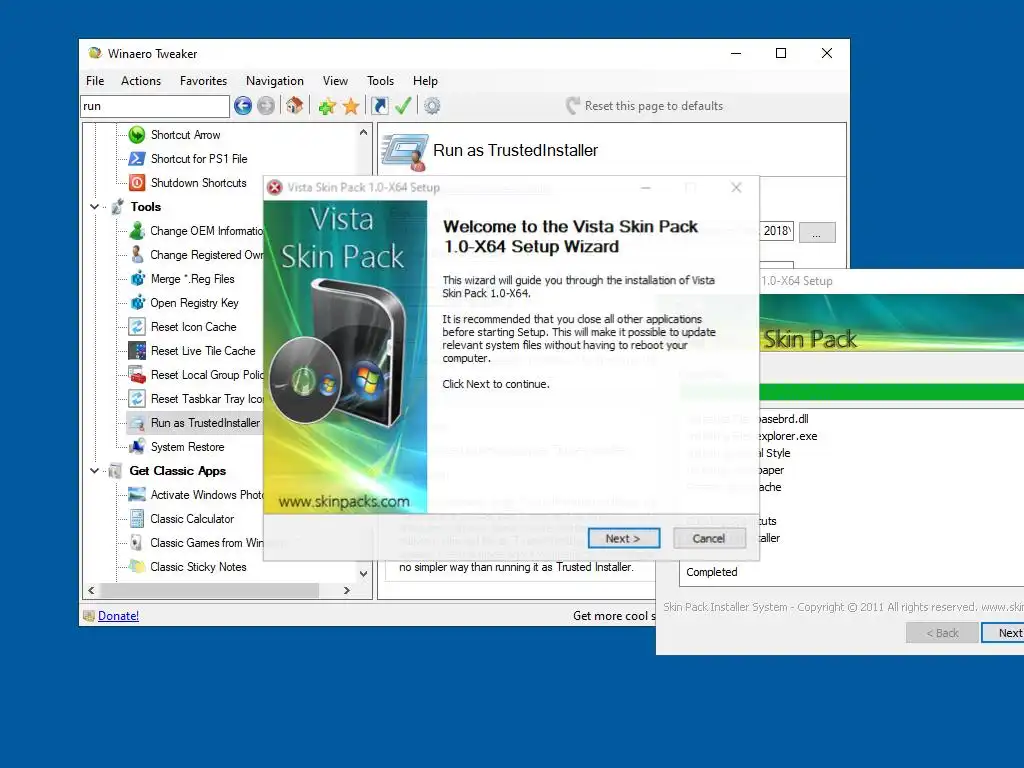Viewport: 1024px width, 768px height.
Task: Click the Change Registered Owner icon
Action: point(136,255)
